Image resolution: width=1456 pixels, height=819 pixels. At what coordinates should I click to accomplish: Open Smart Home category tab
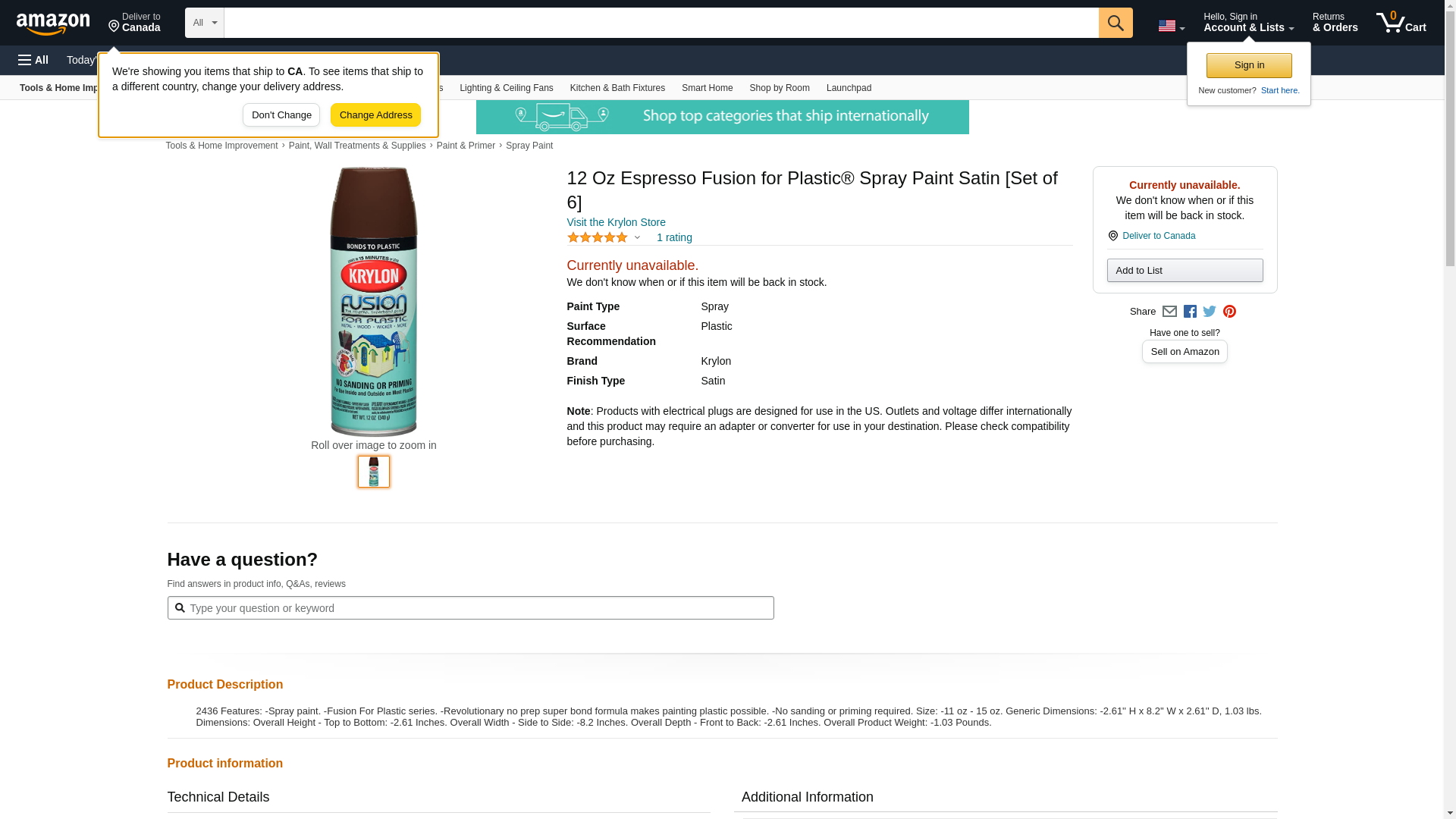click(707, 88)
